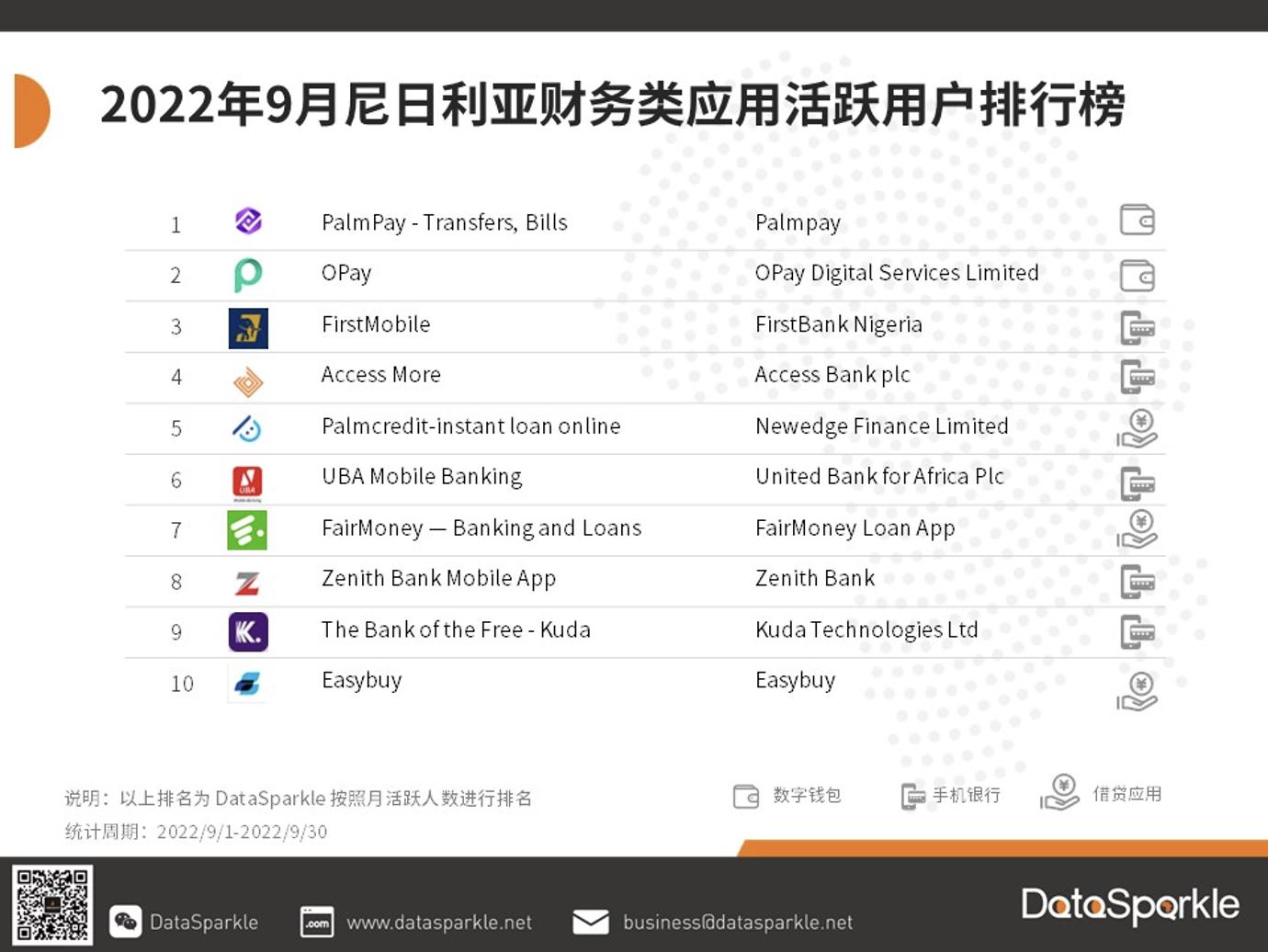Click the Zenith Bank Mobile App logo
The width and height of the screenshot is (1268, 952).
[x=246, y=581]
